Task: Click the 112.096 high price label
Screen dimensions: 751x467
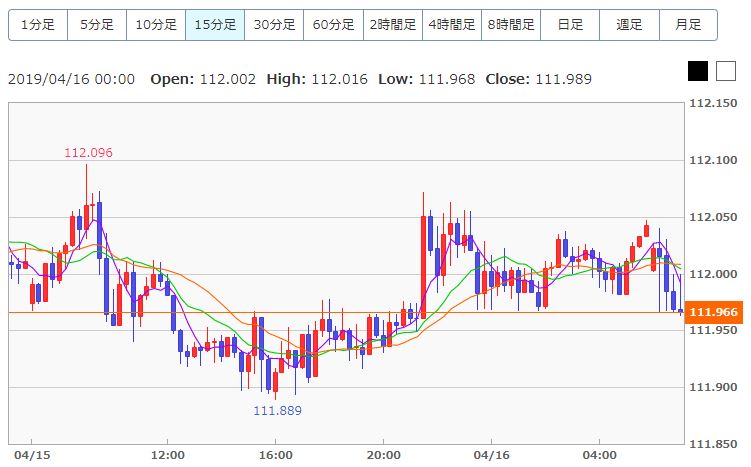Action: tap(89, 153)
